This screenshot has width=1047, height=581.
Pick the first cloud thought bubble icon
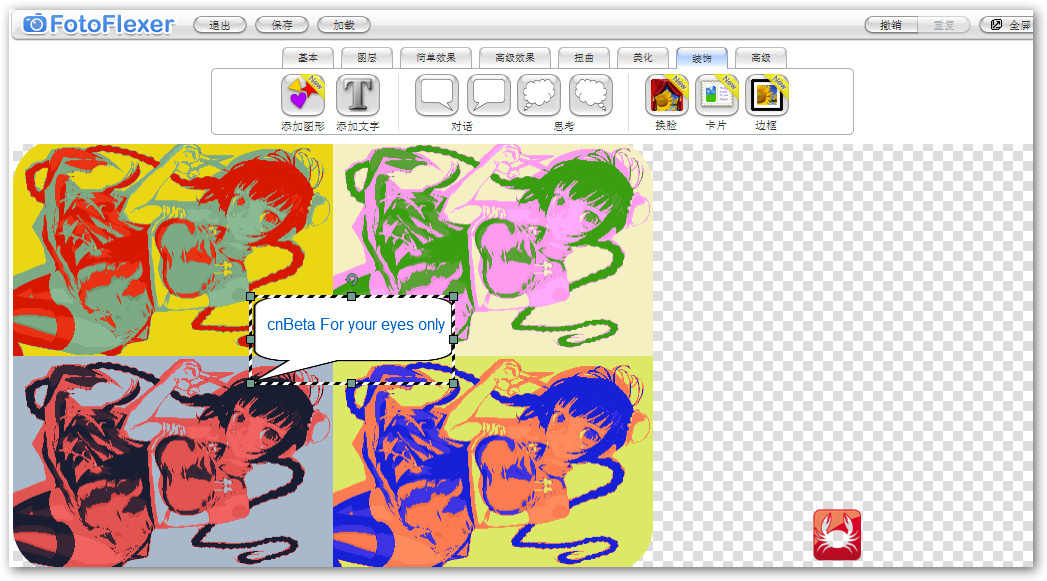click(540, 95)
